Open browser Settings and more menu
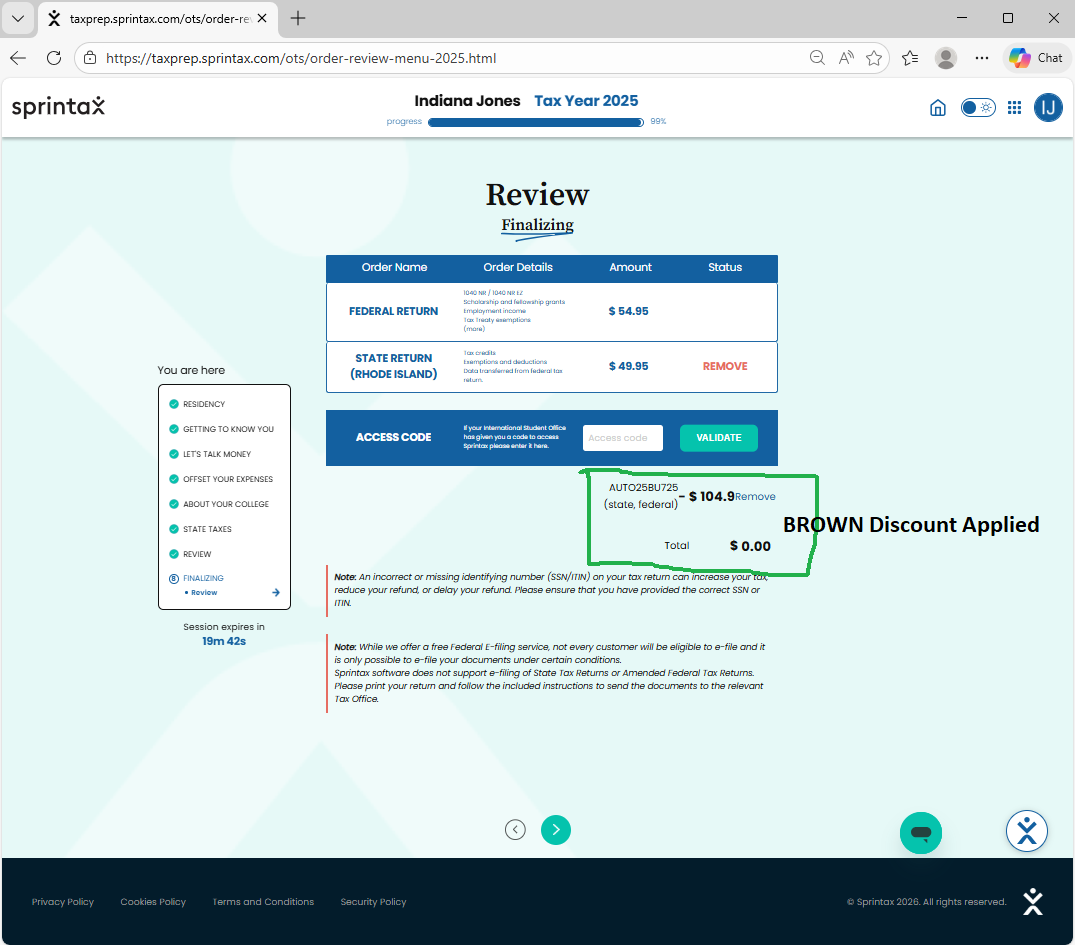The height and width of the screenshot is (945, 1075). pyautogui.click(x=982, y=58)
